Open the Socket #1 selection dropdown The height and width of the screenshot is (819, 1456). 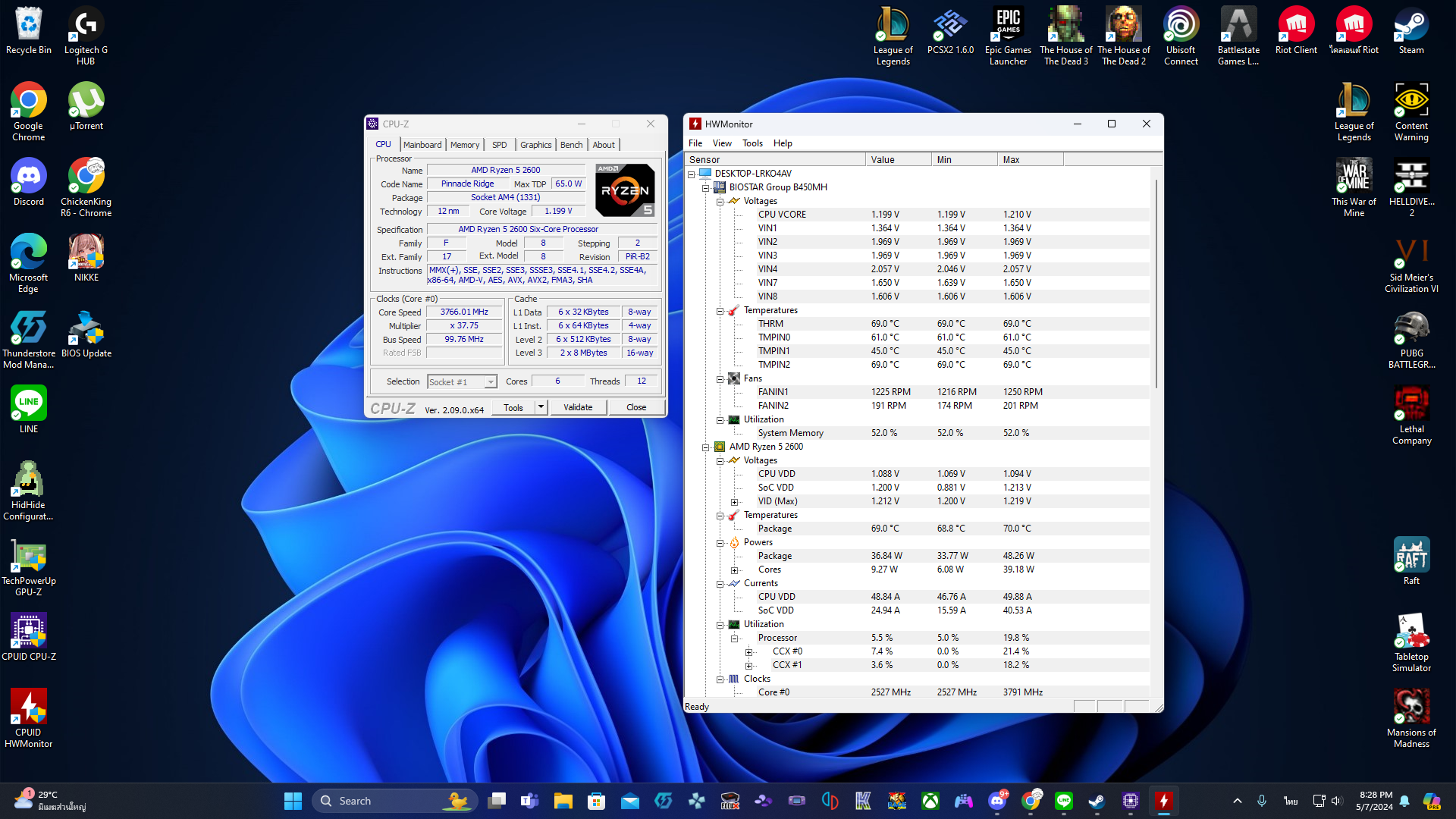pos(490,382)
